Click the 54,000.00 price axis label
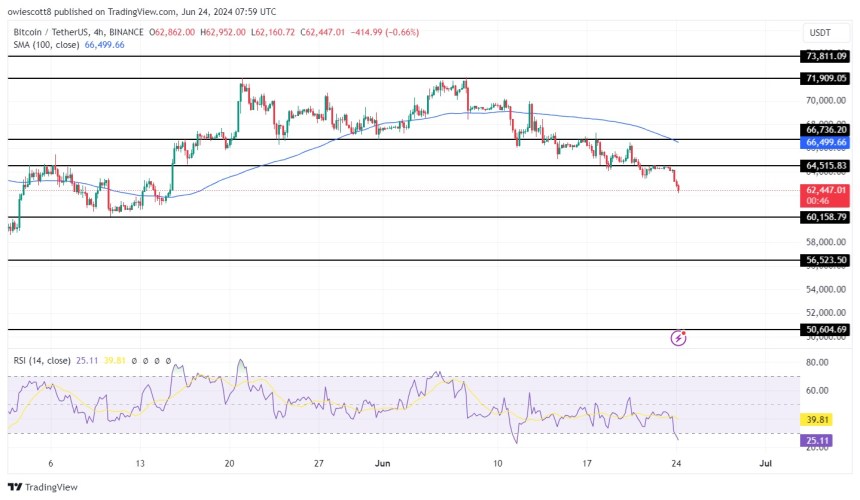Image resolution: width=860 pixels, height=500 pixels. (x=825, y=289)
